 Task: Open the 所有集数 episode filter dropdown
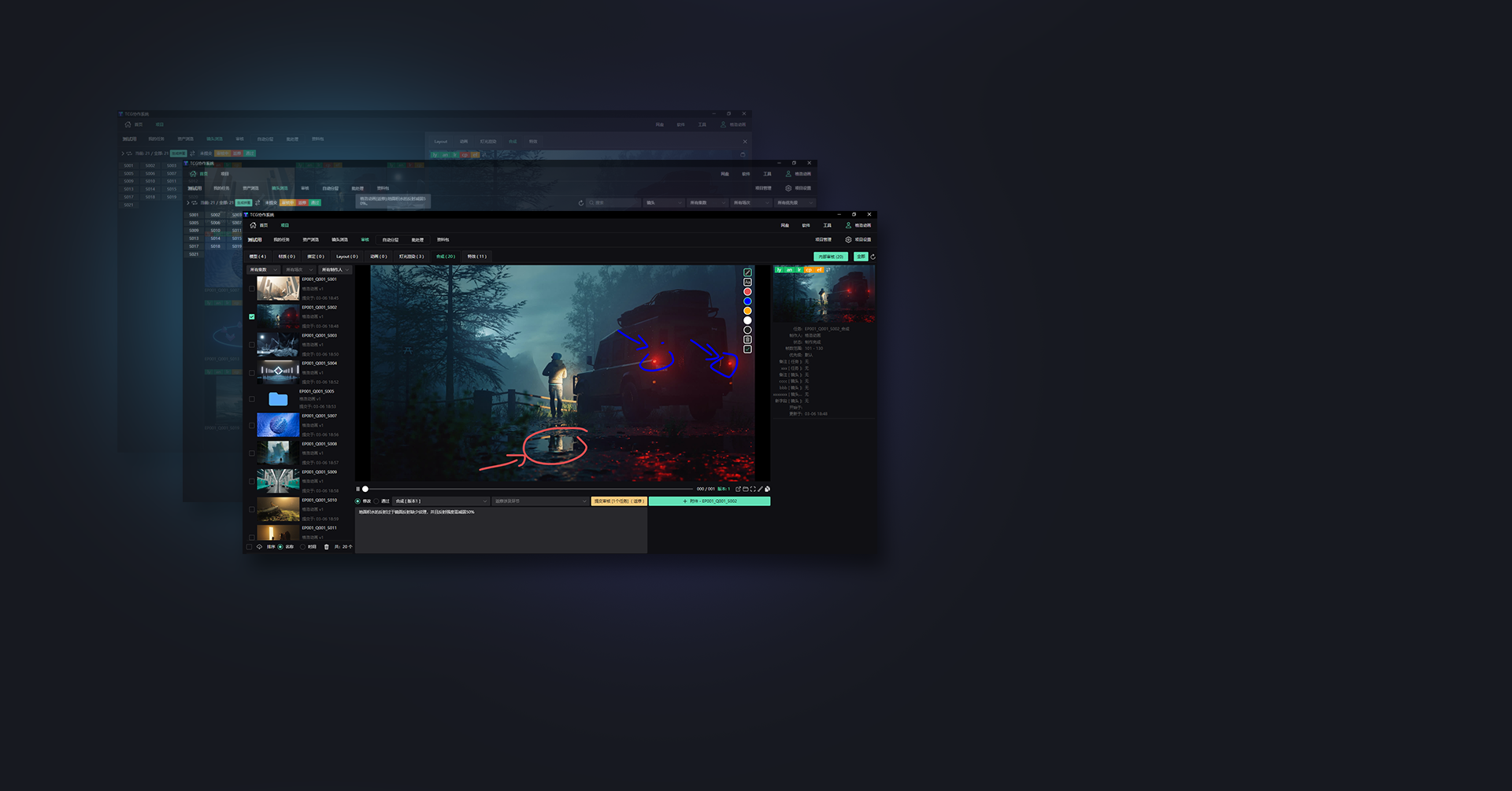[x=263, y=270]
